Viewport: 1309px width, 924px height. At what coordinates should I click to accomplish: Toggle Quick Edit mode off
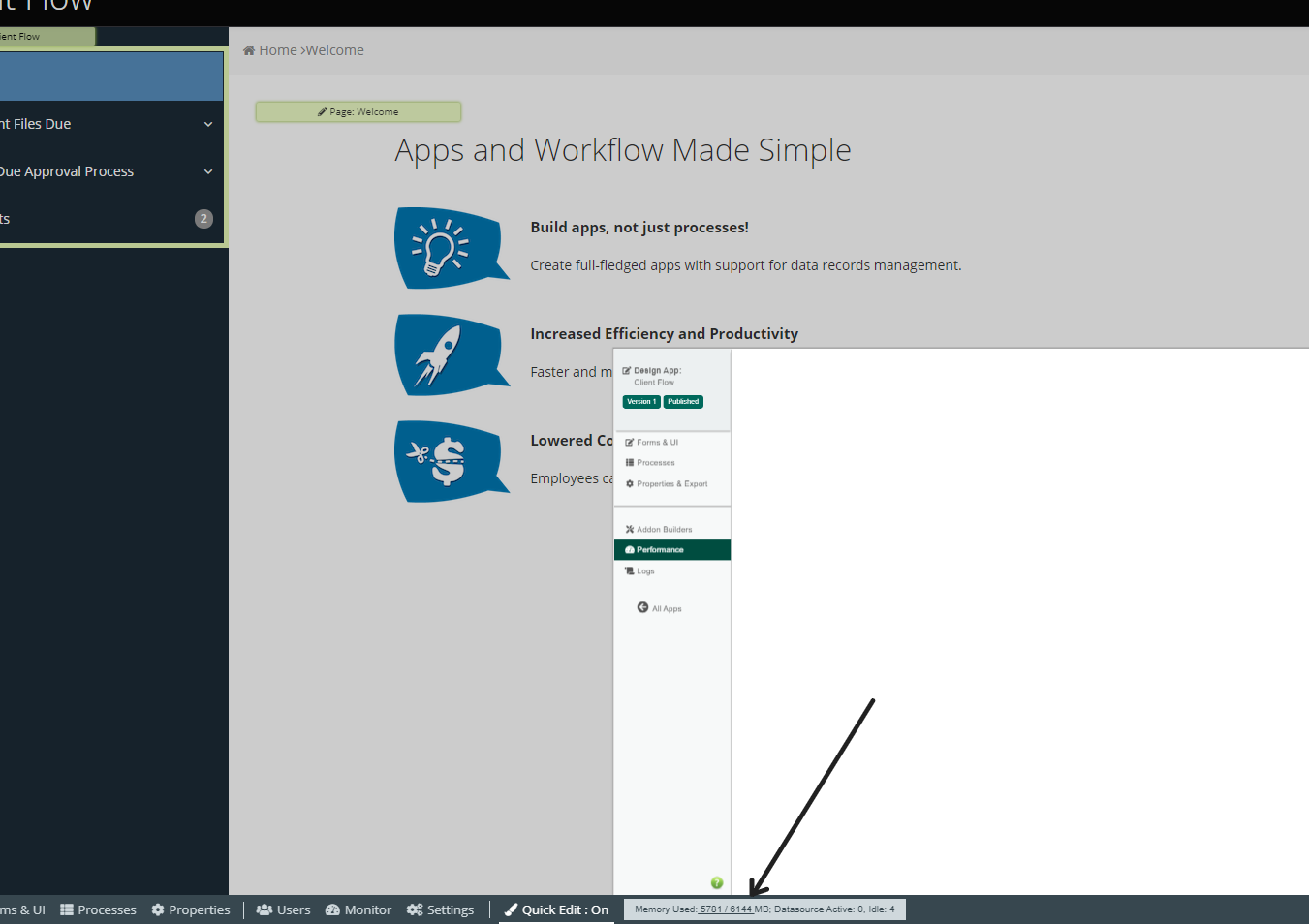[556, 910]
